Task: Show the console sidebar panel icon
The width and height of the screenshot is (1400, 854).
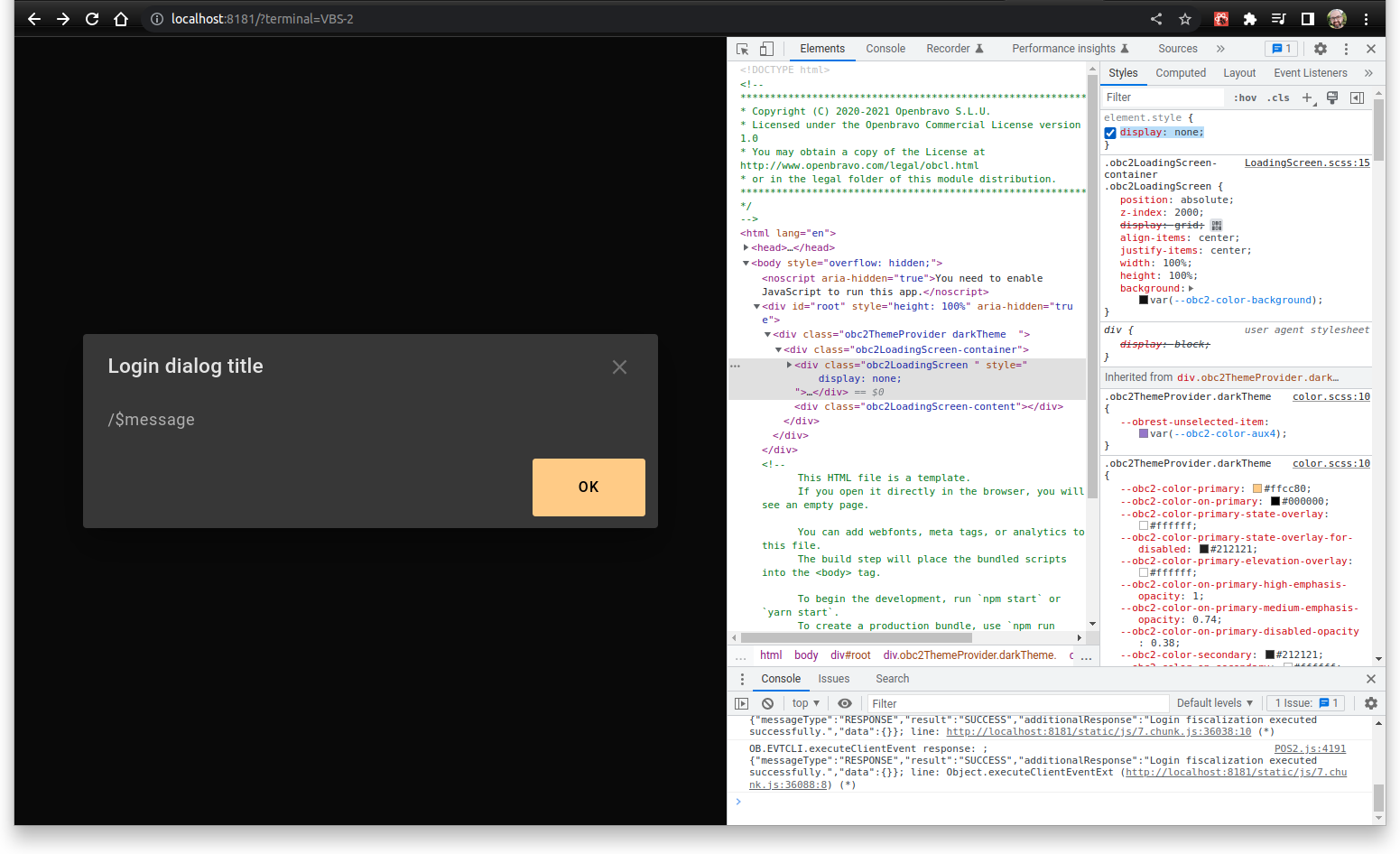Action: pos(742,703)
